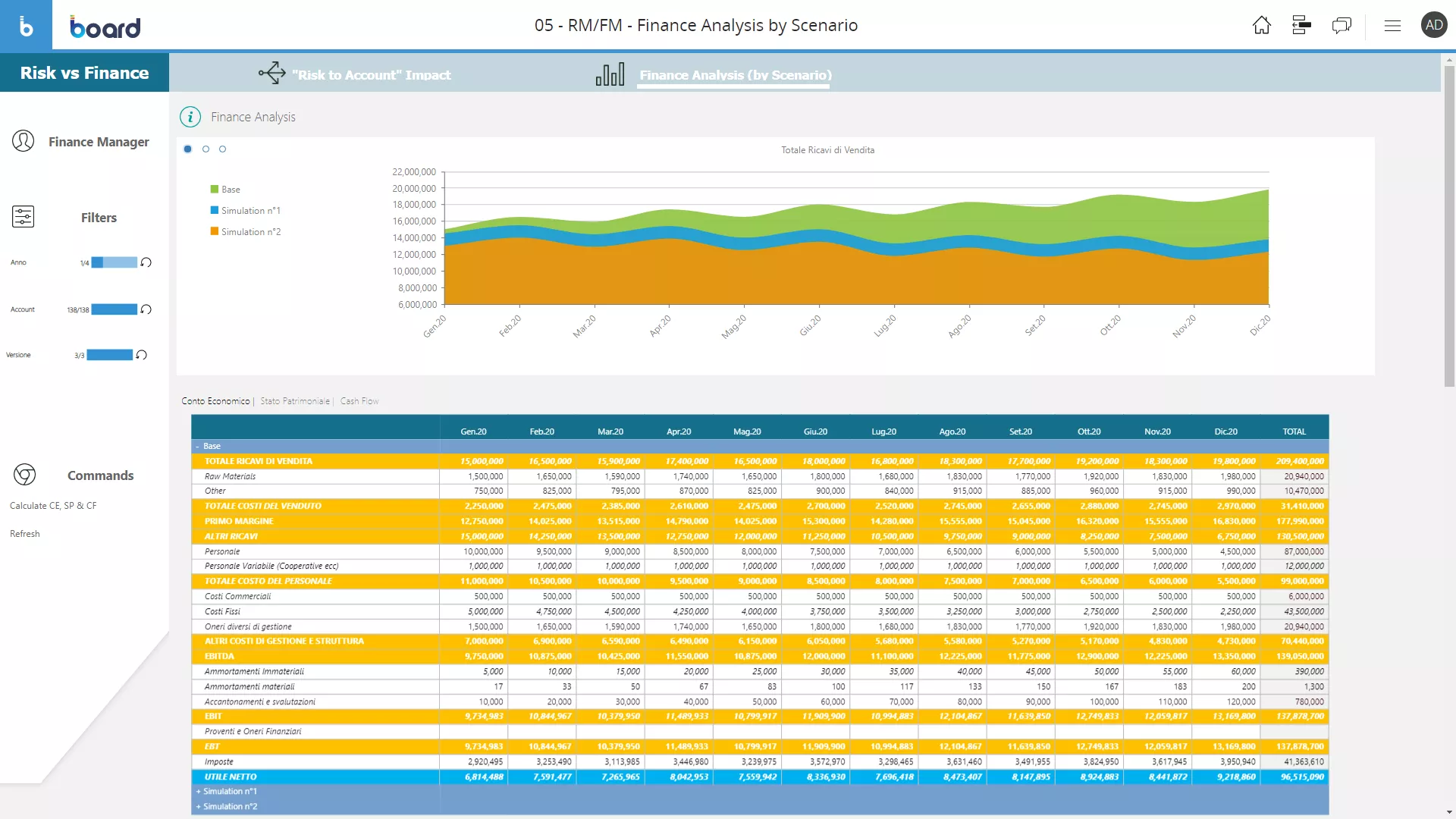Expand the Simulation n°2 group
The width and height of the screenshot is (1456, 819).
click(199, 807)
